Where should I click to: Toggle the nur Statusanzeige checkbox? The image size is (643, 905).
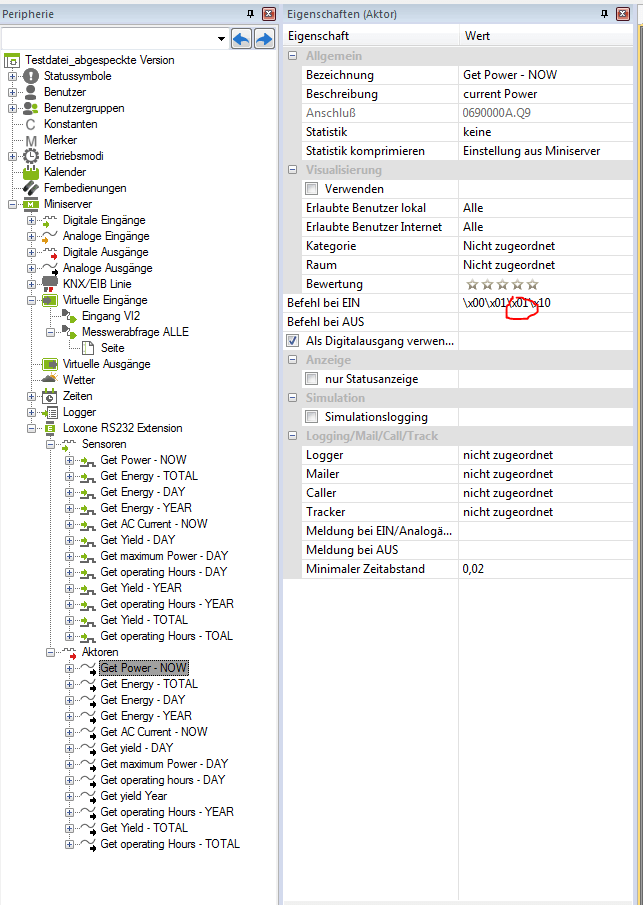(312, 379)
